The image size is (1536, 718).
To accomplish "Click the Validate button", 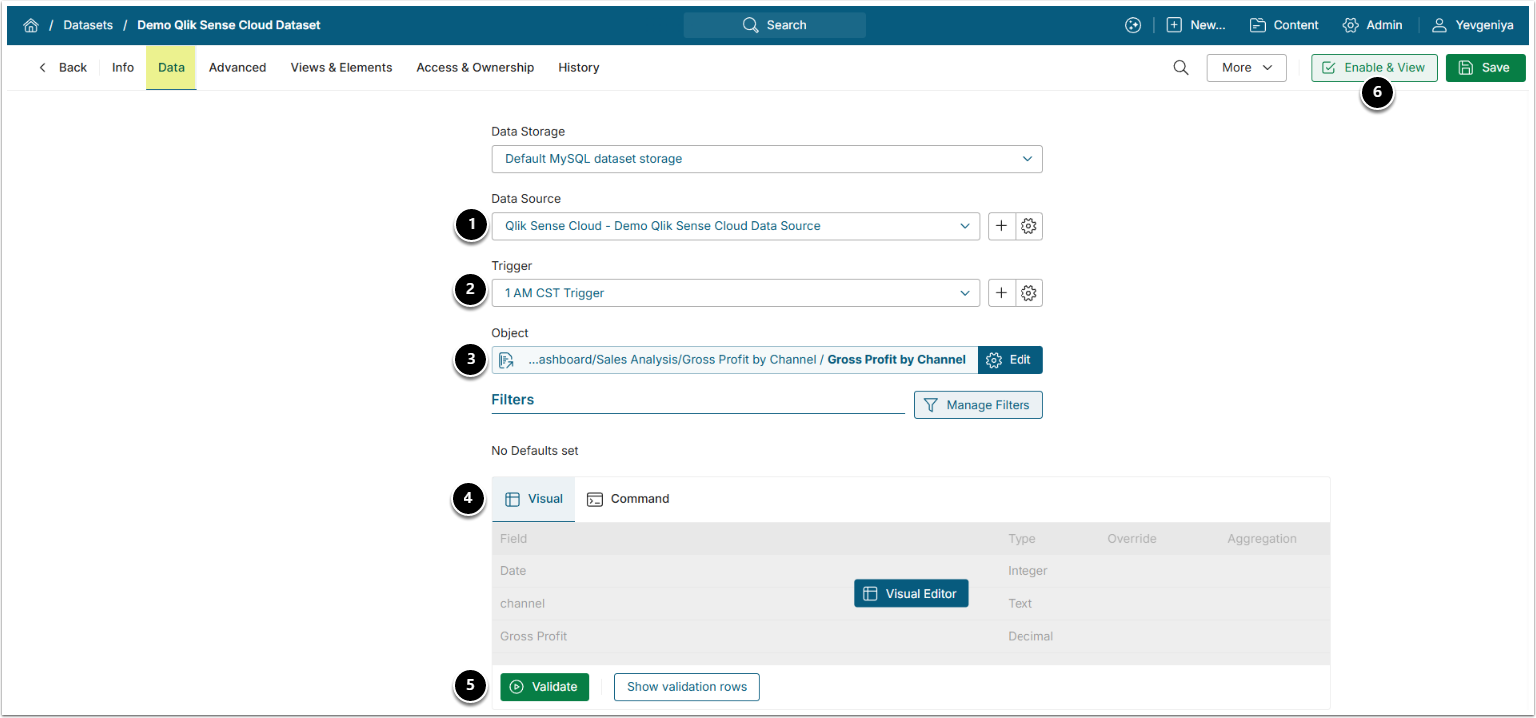I will (x=544, y=687).
